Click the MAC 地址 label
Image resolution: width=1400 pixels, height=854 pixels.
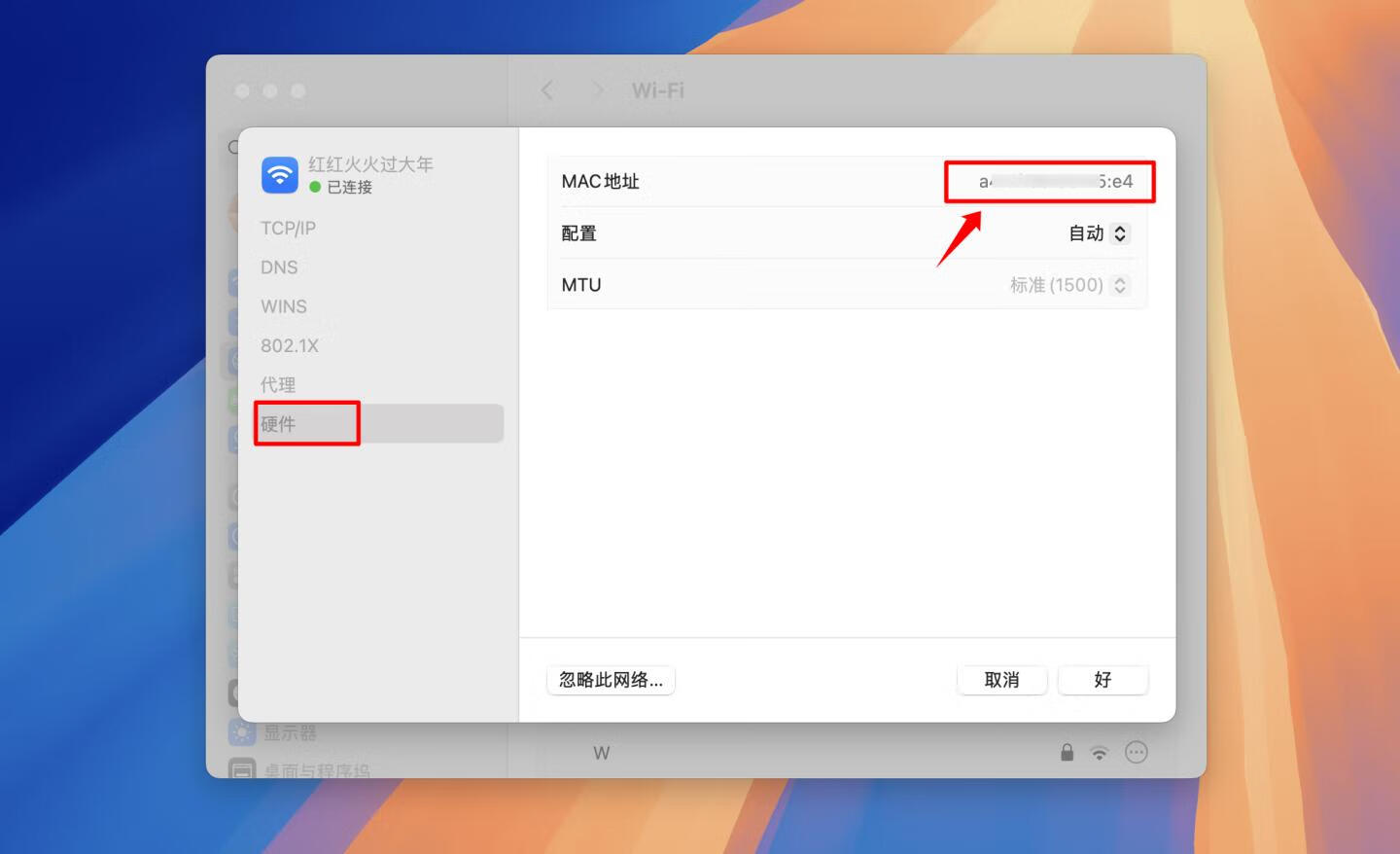pos(600,182)
